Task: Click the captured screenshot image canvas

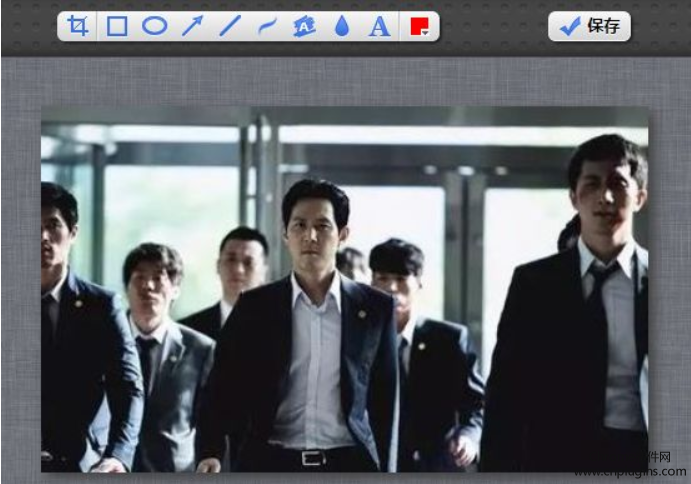Action: coord(345,289)
